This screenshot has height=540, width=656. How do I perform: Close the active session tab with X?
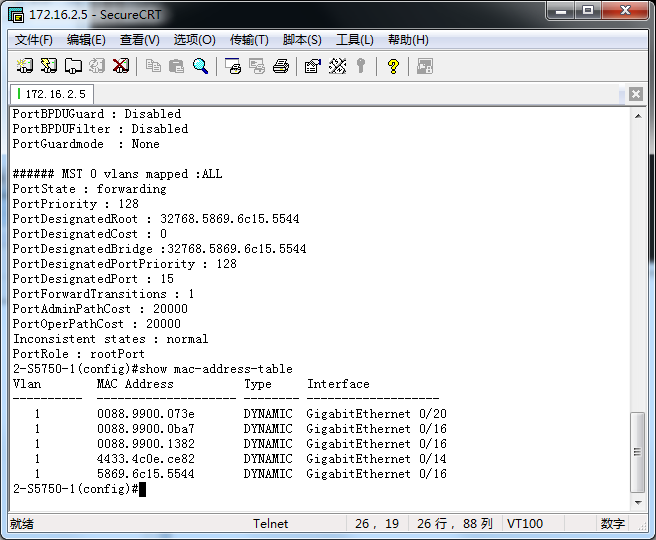tap(636, 94)
